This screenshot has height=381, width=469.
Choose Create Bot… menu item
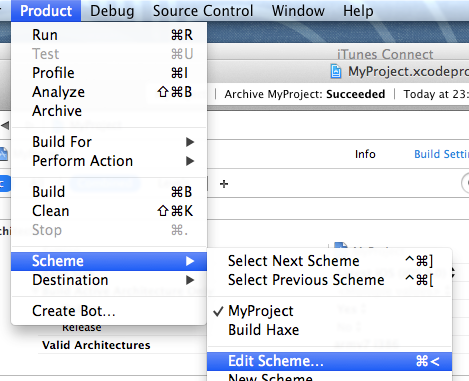click(109, 311)
